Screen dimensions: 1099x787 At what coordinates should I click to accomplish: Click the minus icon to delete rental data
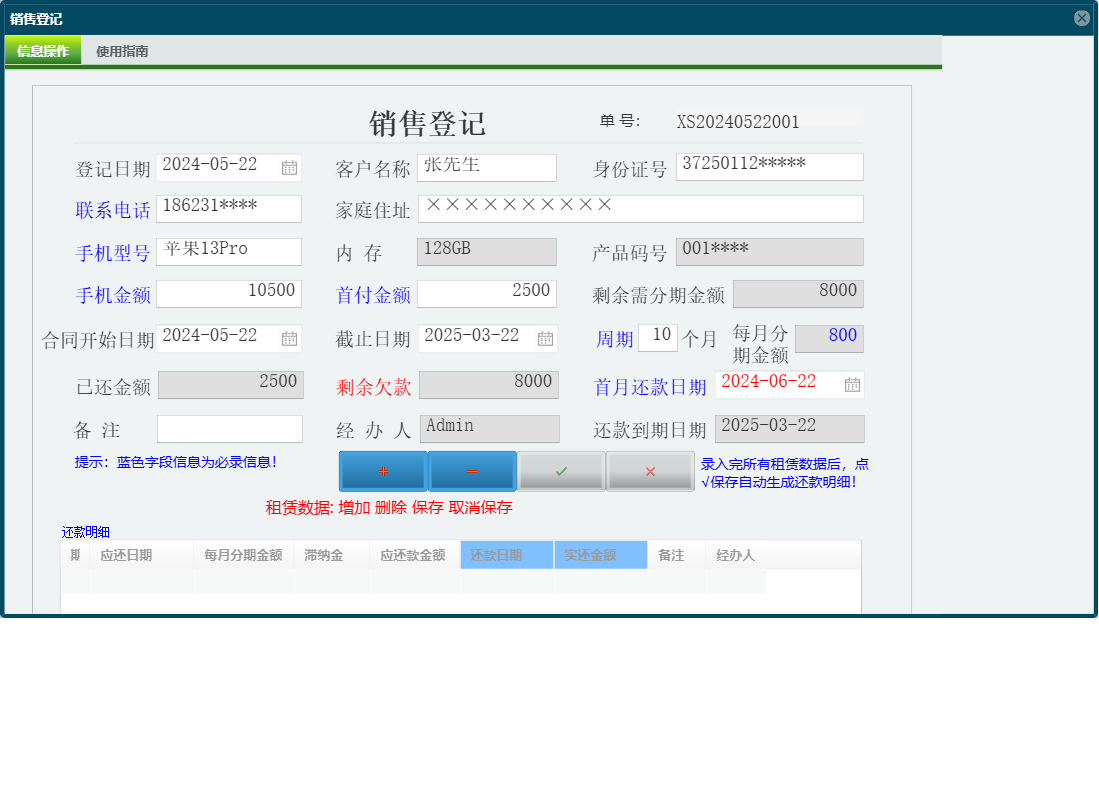pyautogui.click(x=471, y=470)
